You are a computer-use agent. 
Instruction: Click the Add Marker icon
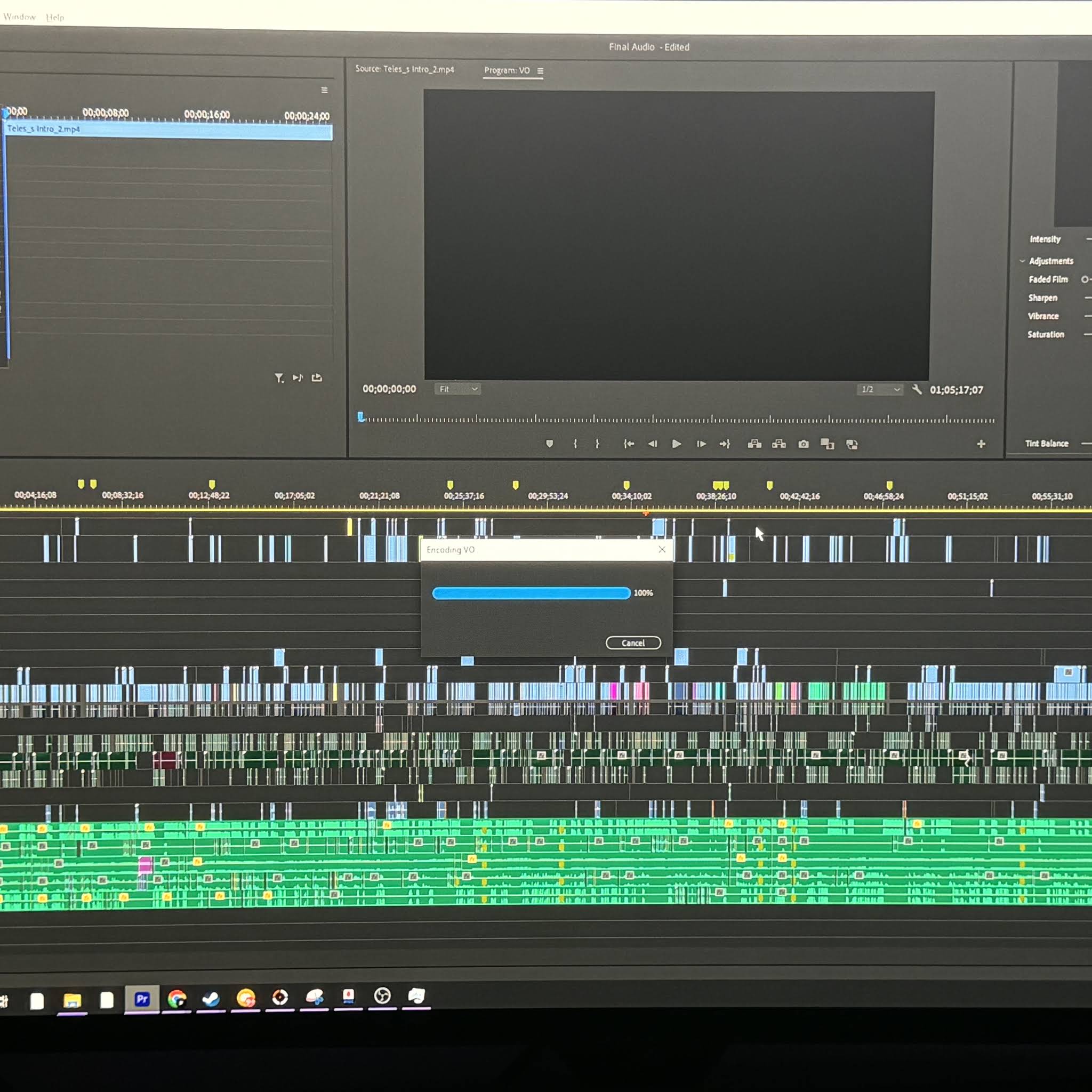tap(549, 444)
